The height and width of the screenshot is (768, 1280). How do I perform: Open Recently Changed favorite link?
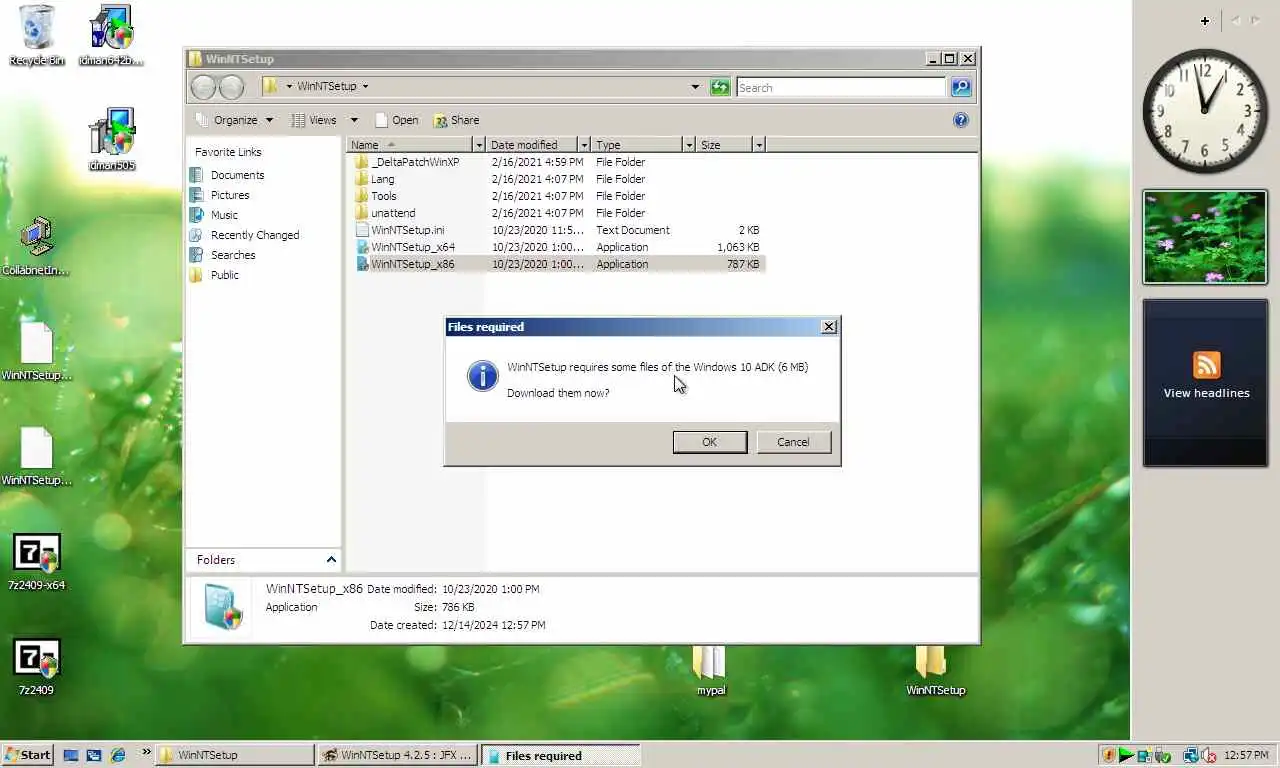[x=254, y=235]
